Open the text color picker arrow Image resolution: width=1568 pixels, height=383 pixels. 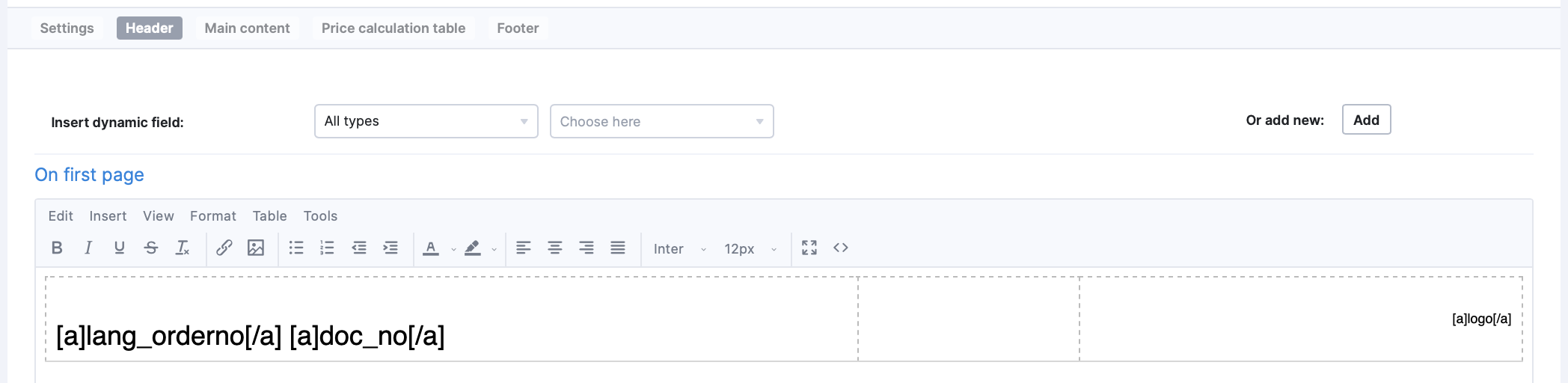point(453,249)
